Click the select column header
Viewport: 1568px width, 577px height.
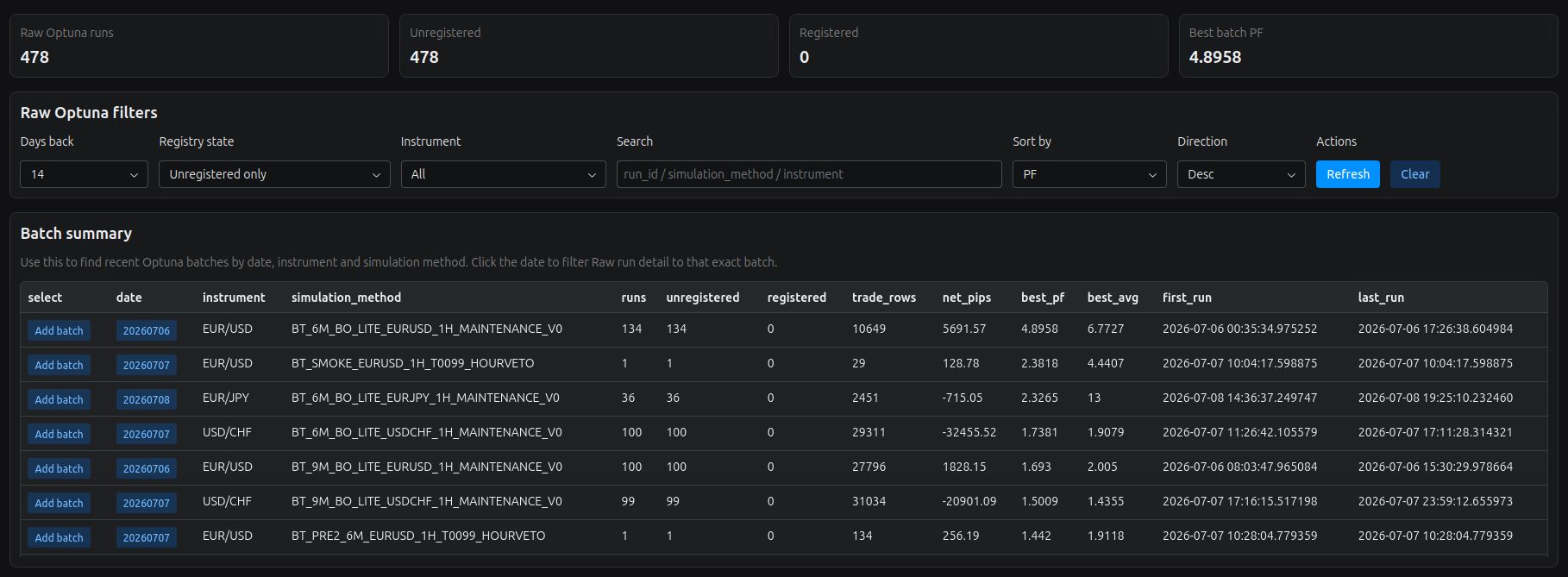(45, 298)
